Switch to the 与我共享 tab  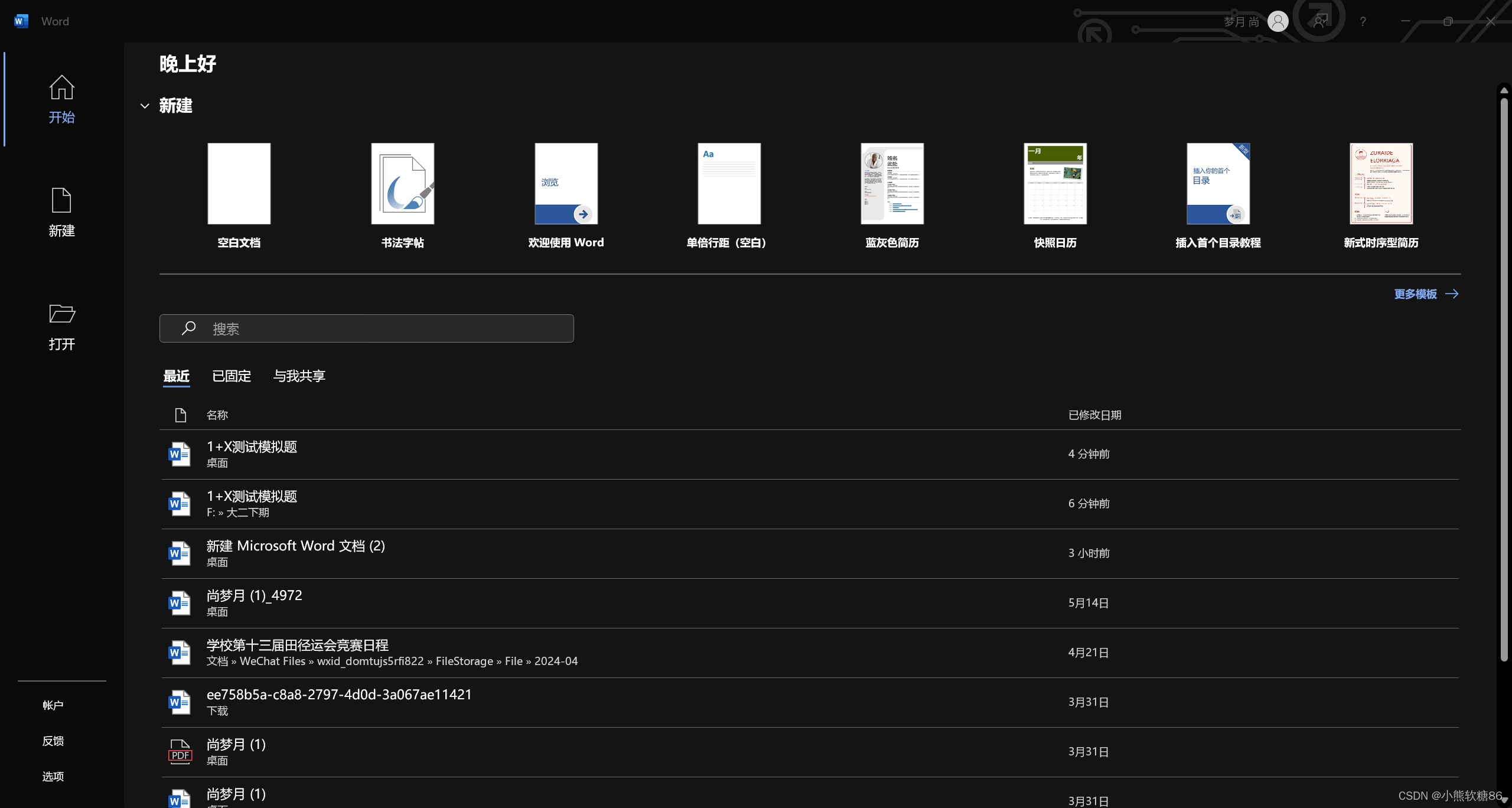[x=299, y=376]
